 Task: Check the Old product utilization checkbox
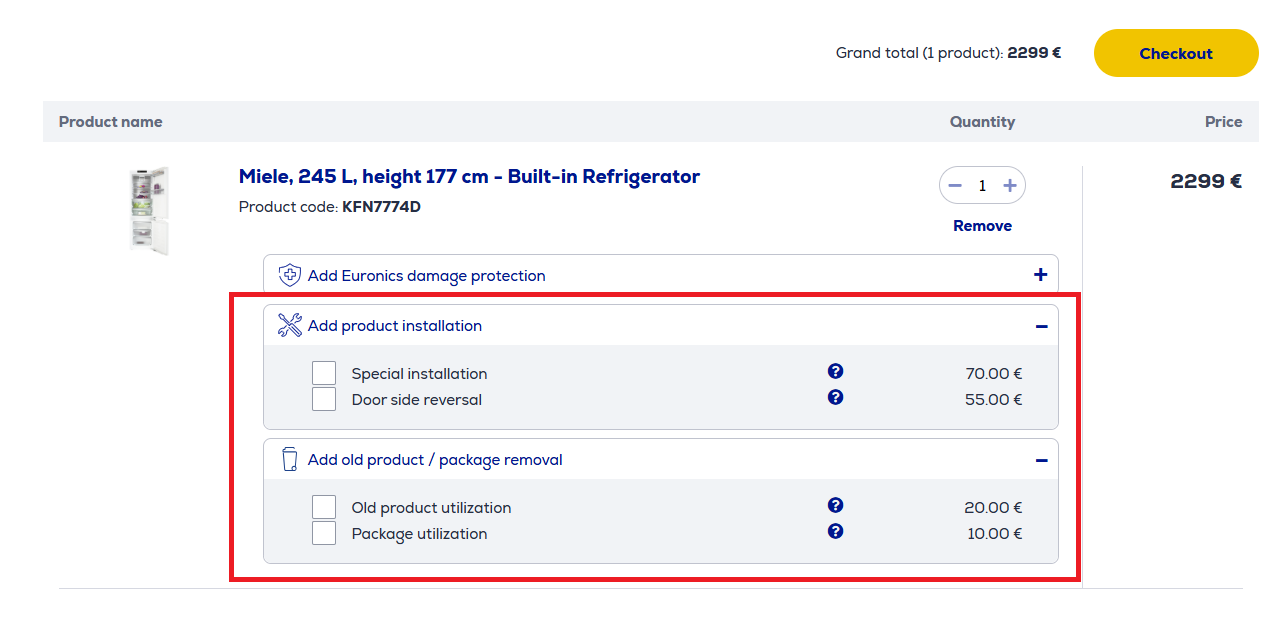[324, 507]
